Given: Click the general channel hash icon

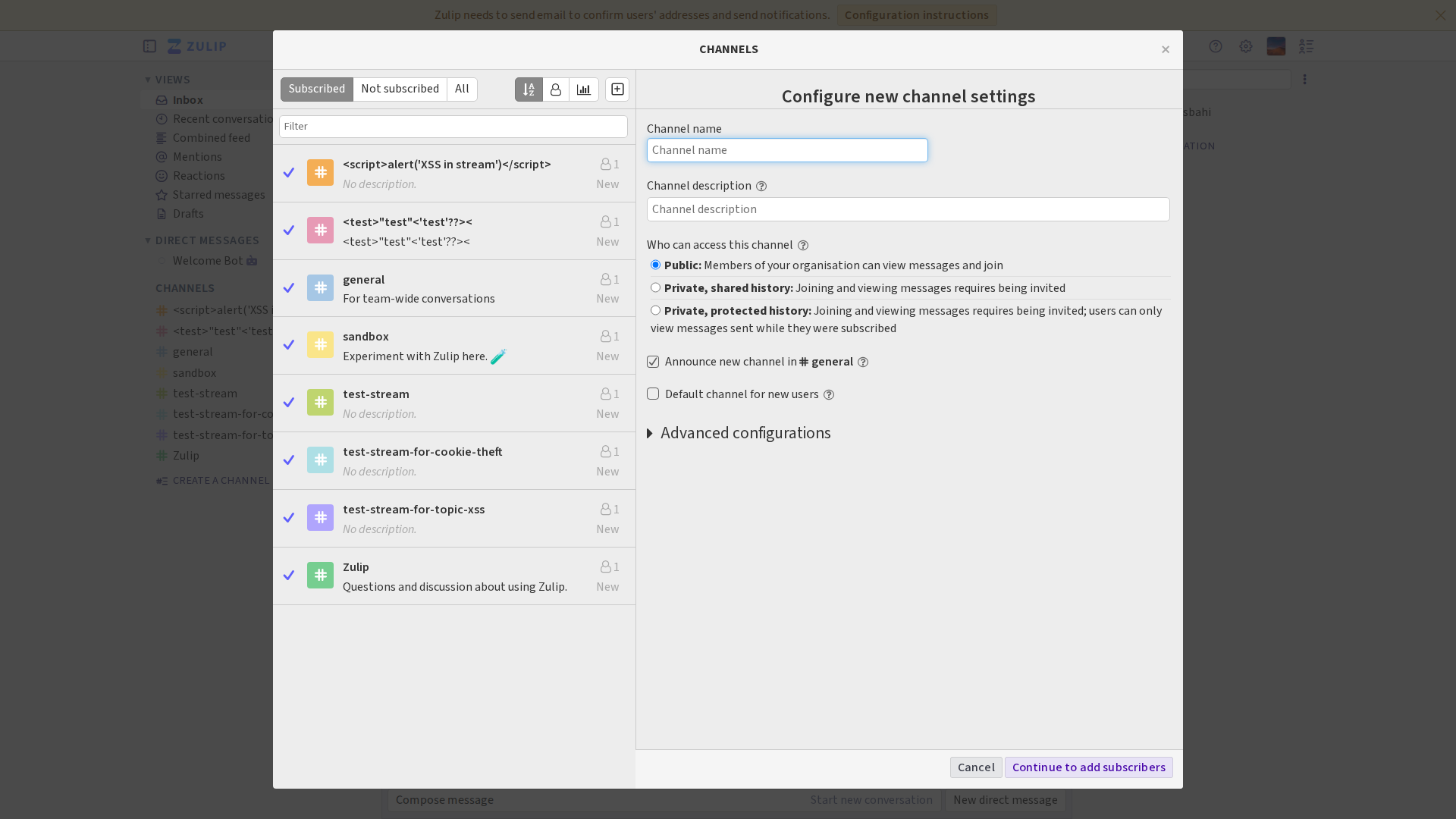Looking at the screenshot, I should (x=320, y=288).
